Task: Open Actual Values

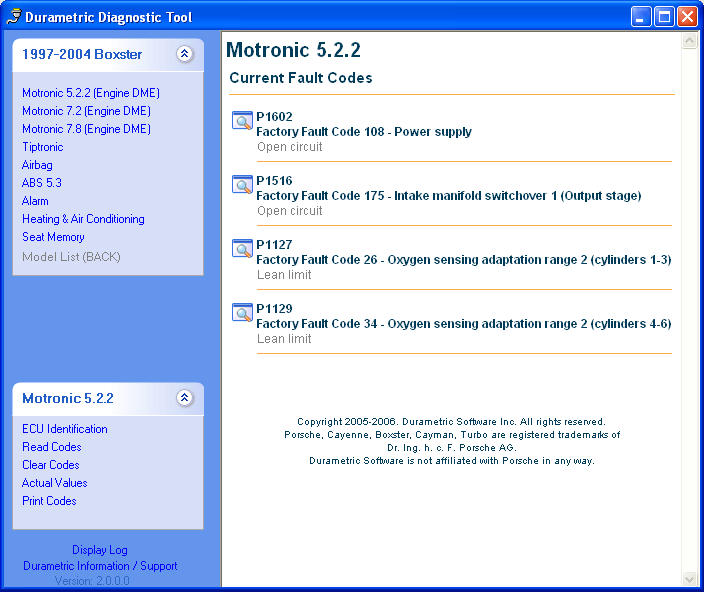Action: click(55, 483)
